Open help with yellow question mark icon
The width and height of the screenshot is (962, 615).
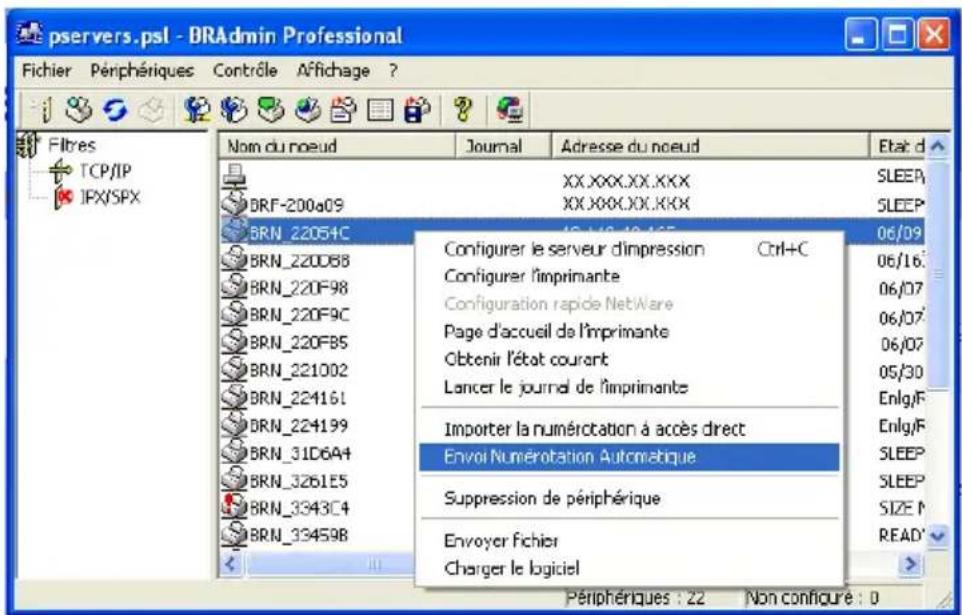463,110
